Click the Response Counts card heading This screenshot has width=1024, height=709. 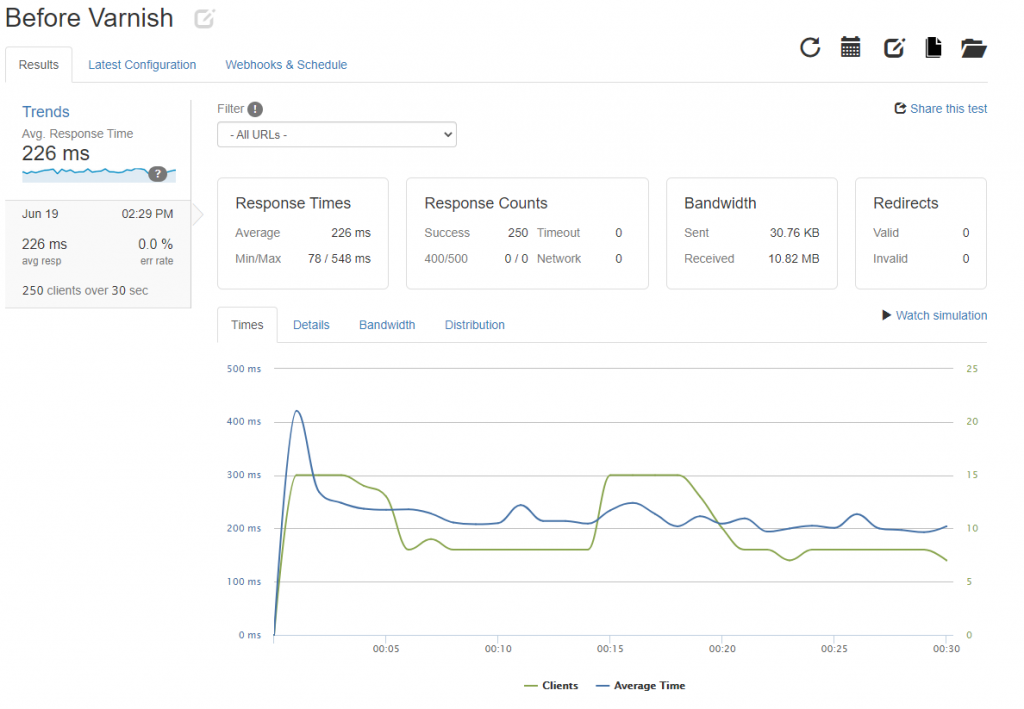coord(486,203)
